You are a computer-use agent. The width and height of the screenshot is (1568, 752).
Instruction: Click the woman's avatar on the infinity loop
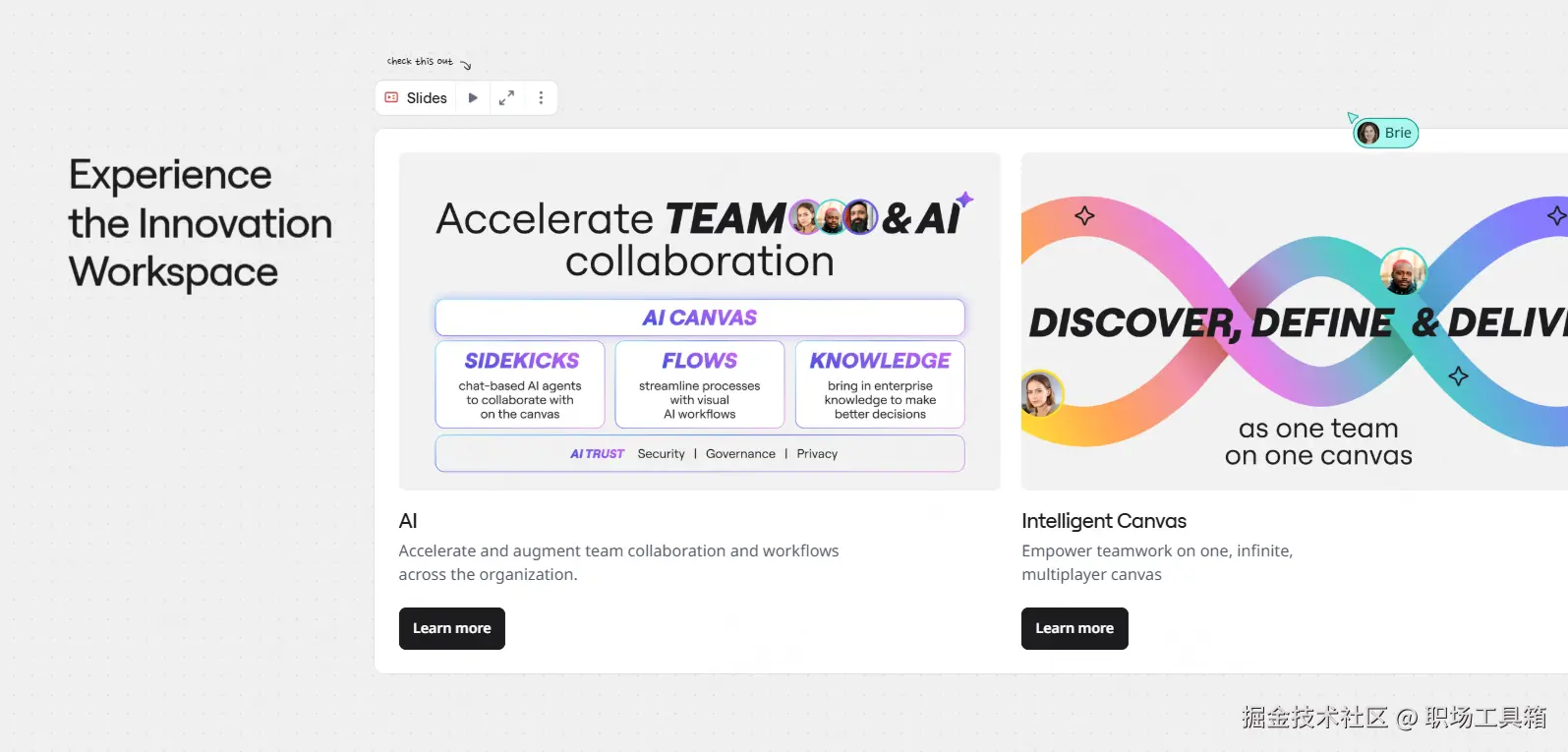1040,393
